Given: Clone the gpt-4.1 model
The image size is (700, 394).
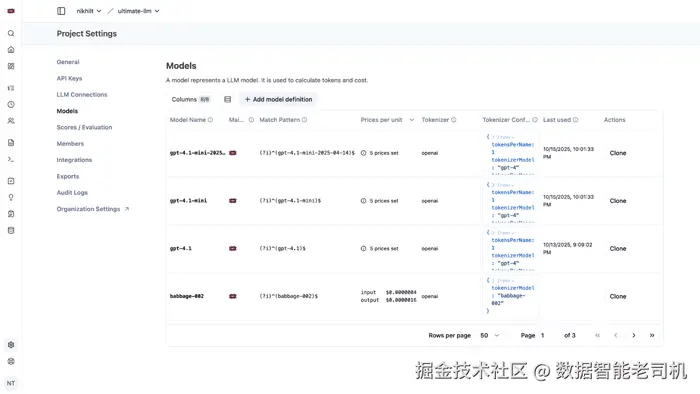Looking at the screenshot, I should click(618, 249).
